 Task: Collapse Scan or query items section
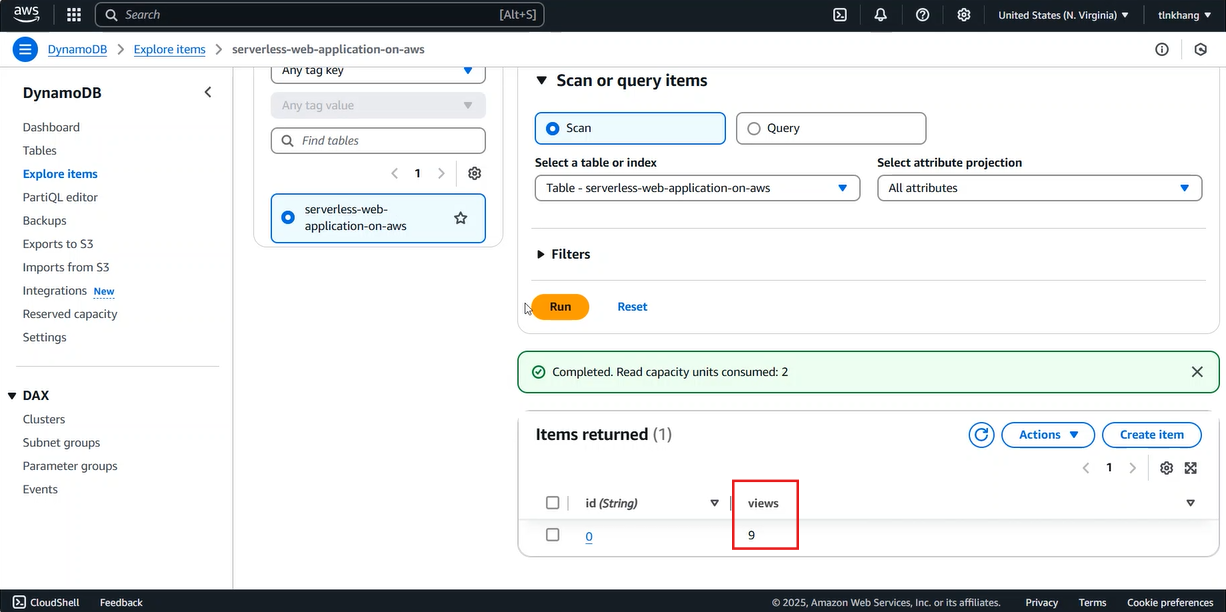point(541,81)
